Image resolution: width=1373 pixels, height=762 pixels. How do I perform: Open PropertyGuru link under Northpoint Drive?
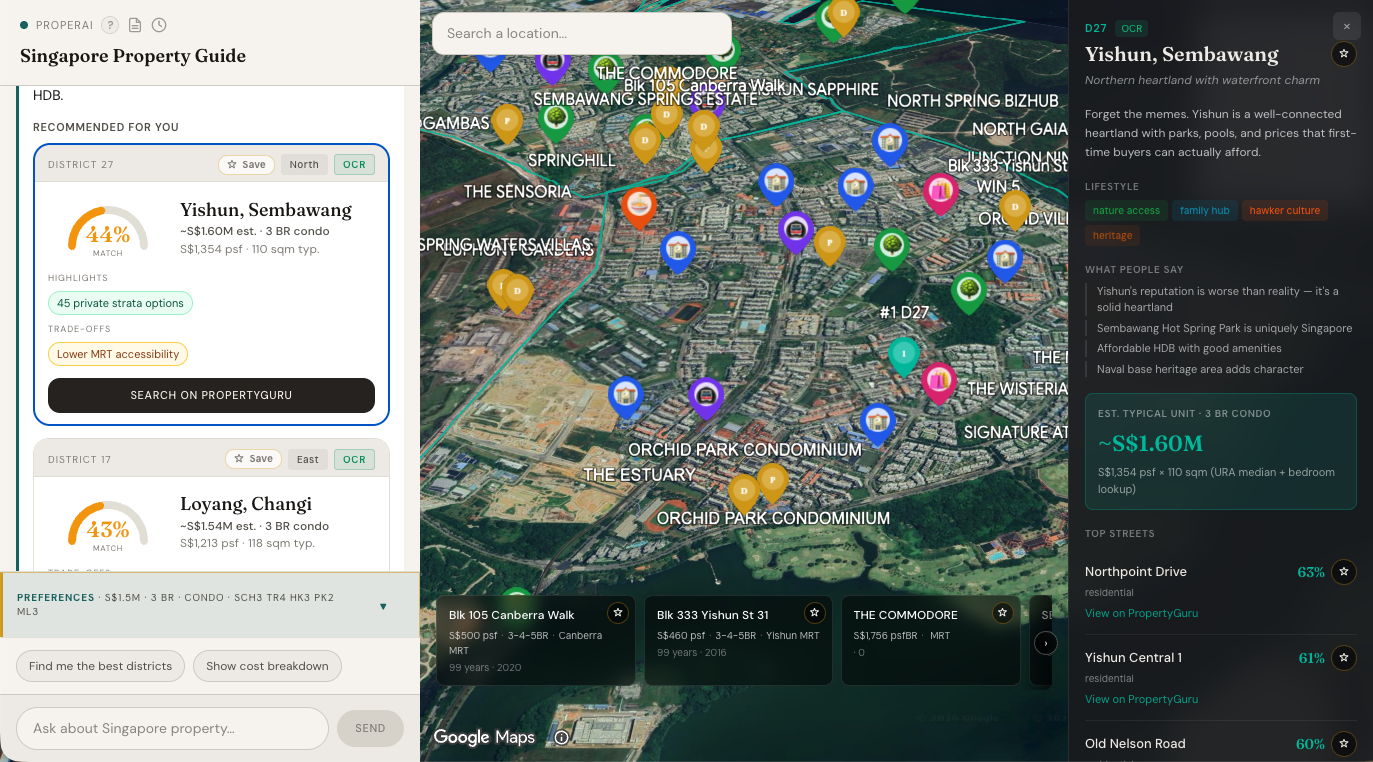coord(1141,613)
